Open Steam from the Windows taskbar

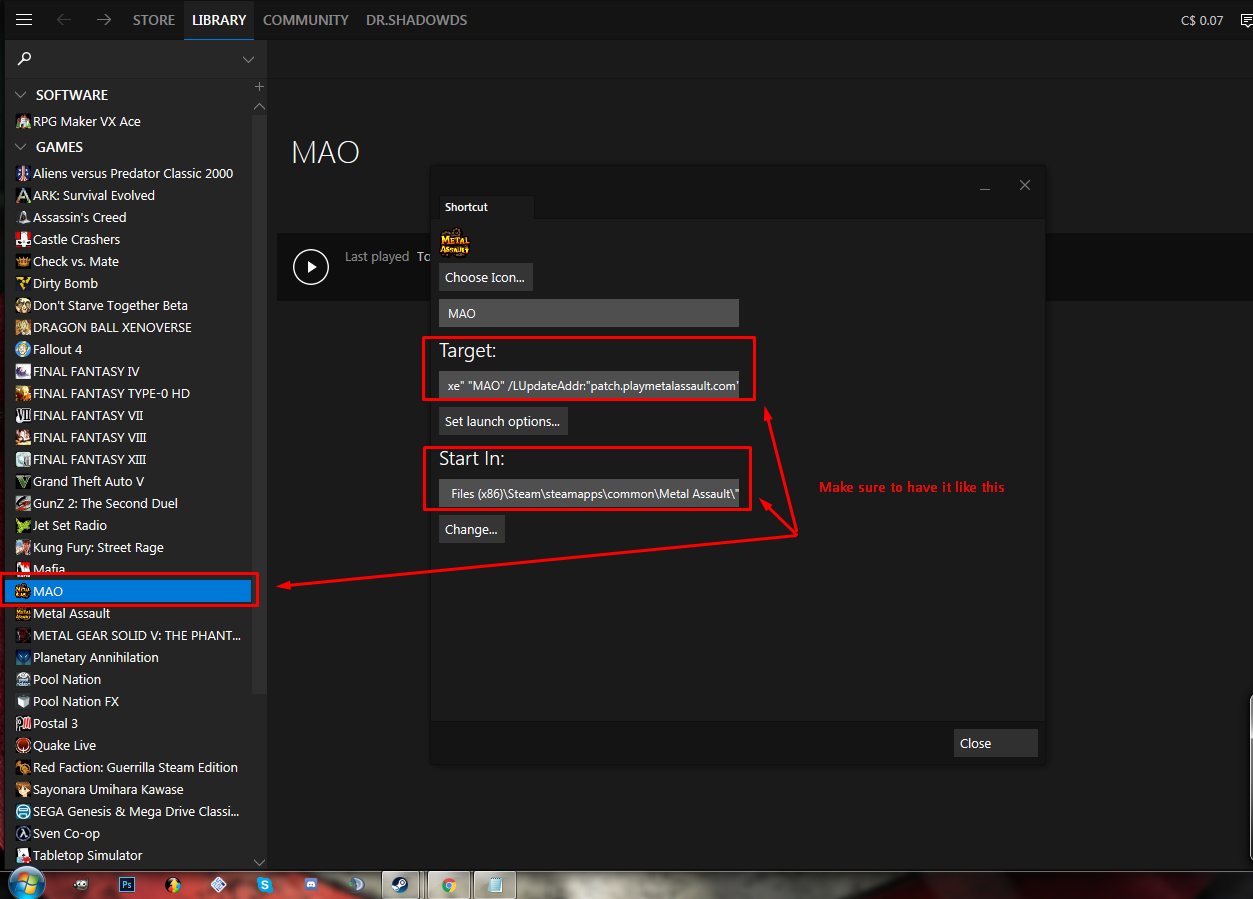click(398, 884)
